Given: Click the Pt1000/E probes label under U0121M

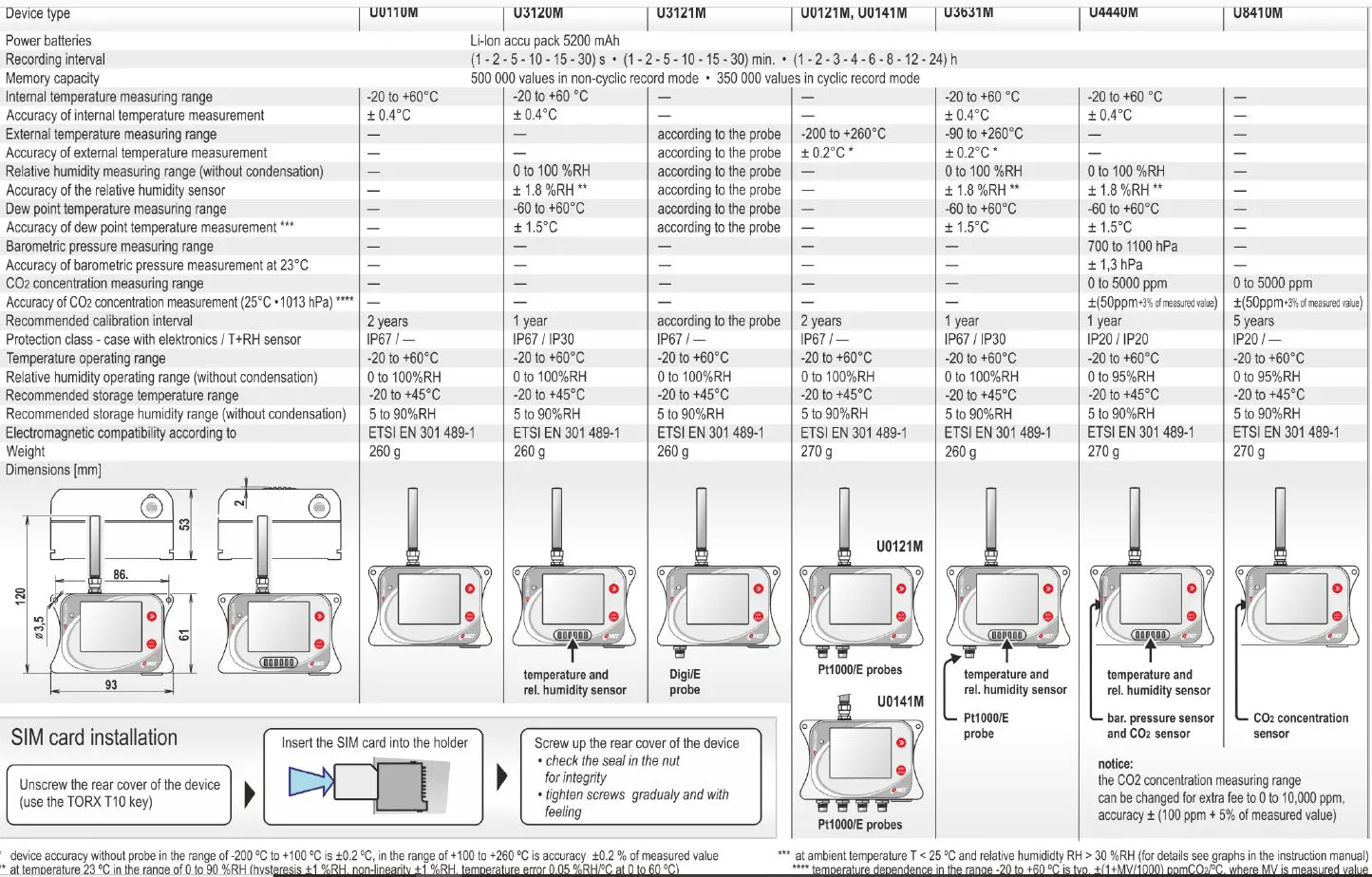Looking at the screenshot, I should pos(862,669).
